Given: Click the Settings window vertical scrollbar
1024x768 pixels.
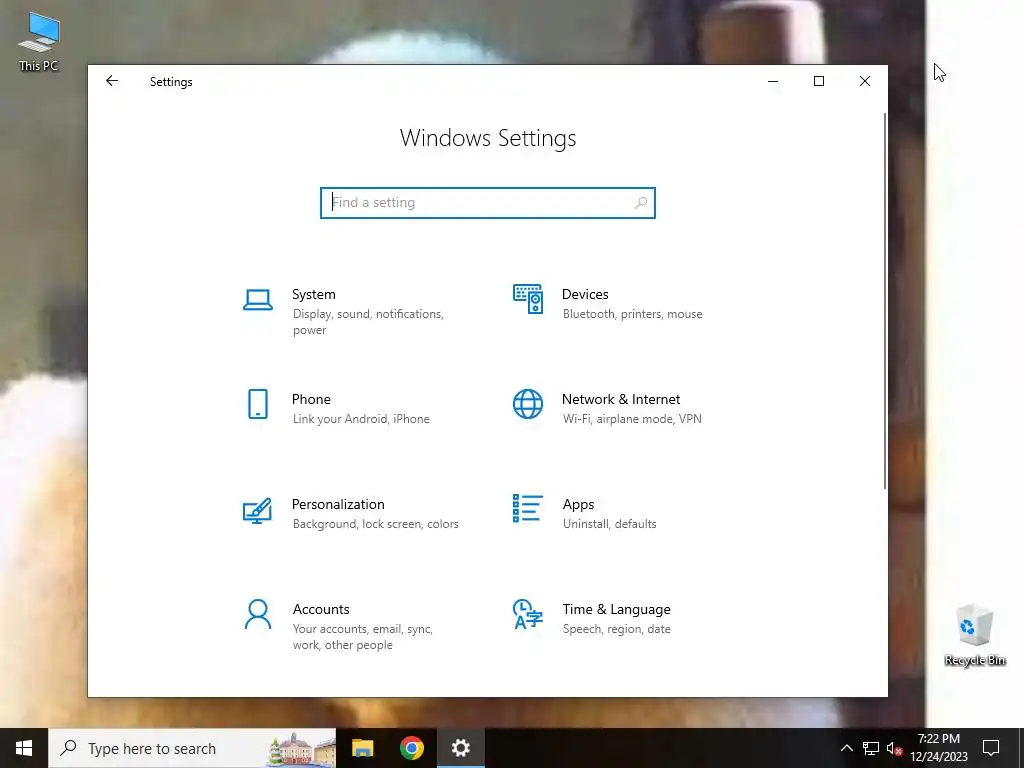Looking at the screenshot, I should (885, 300).
